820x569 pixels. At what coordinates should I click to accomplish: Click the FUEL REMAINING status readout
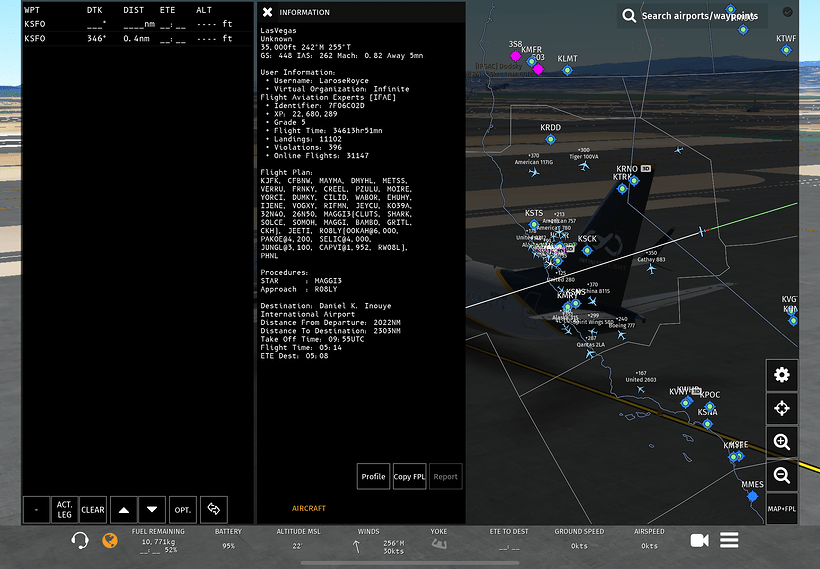158,541
